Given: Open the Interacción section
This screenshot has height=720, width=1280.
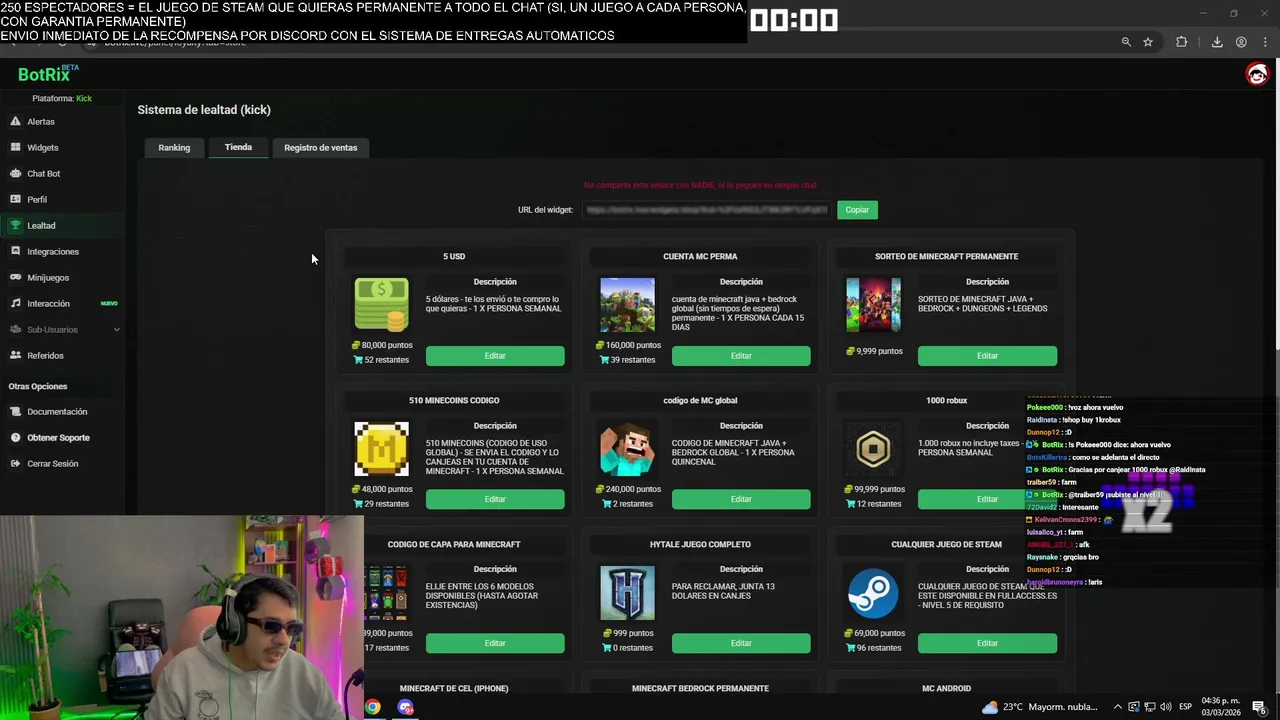Looking at the screenshot, I should pyautogui.click(x=48, y=303).
